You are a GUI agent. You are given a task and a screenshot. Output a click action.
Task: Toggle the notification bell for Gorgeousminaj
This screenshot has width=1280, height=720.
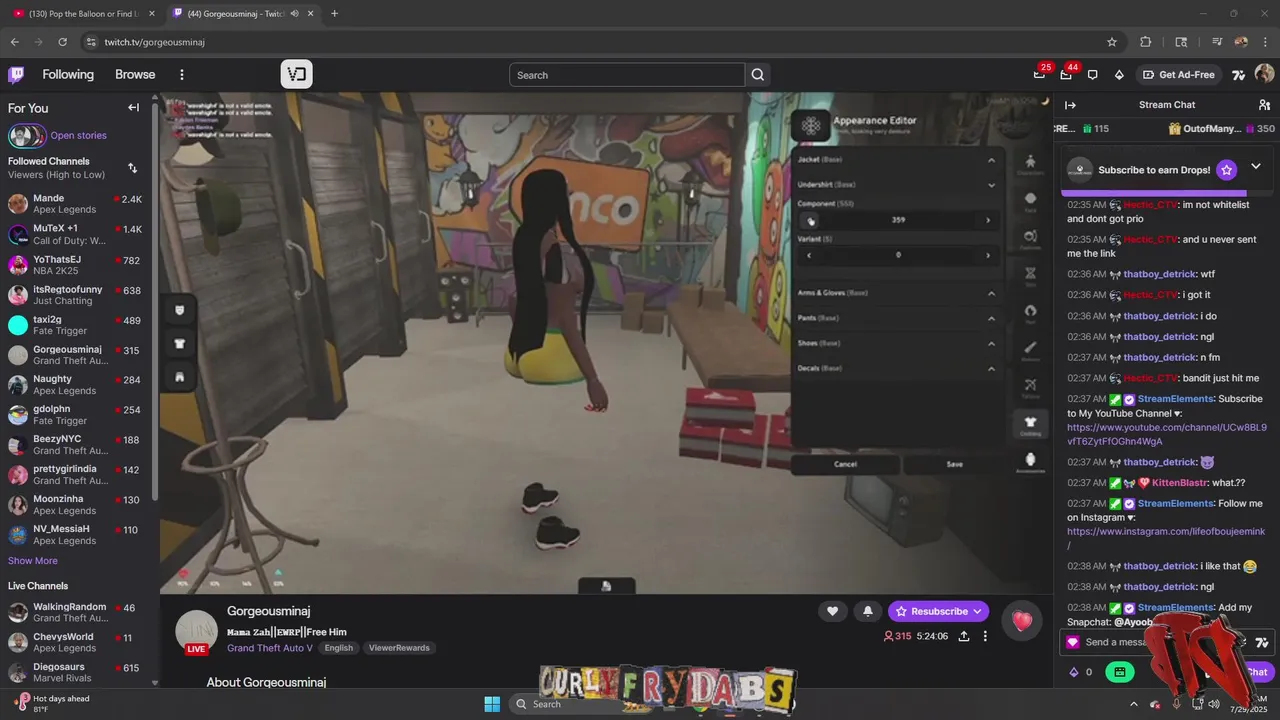pos(868,611)
